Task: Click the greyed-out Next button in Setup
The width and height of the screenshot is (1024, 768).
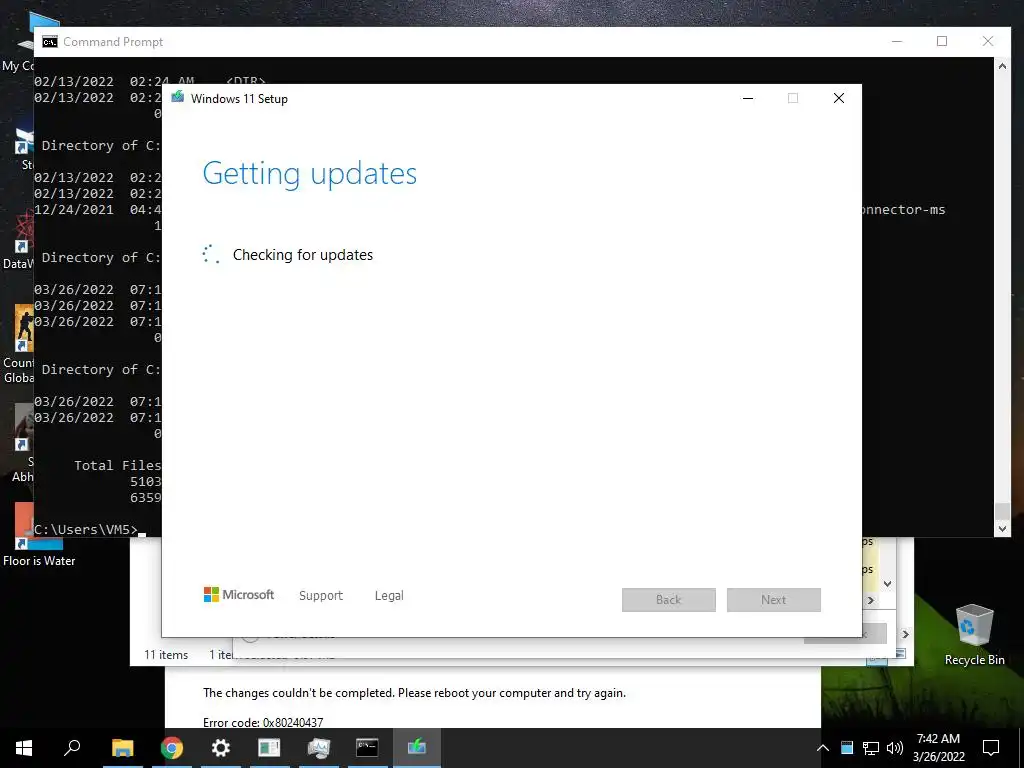Action: [x=773, y=600]
